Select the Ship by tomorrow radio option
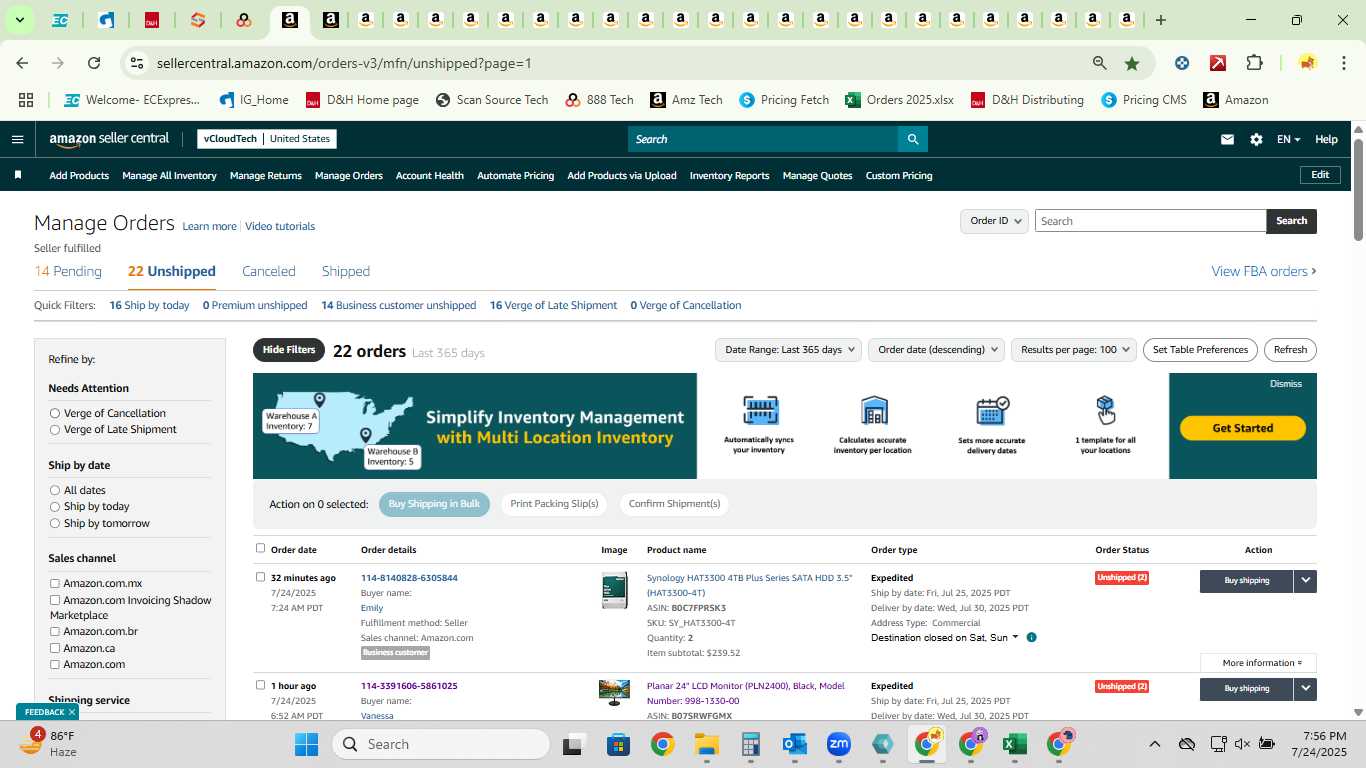 (x=55, y=523)
